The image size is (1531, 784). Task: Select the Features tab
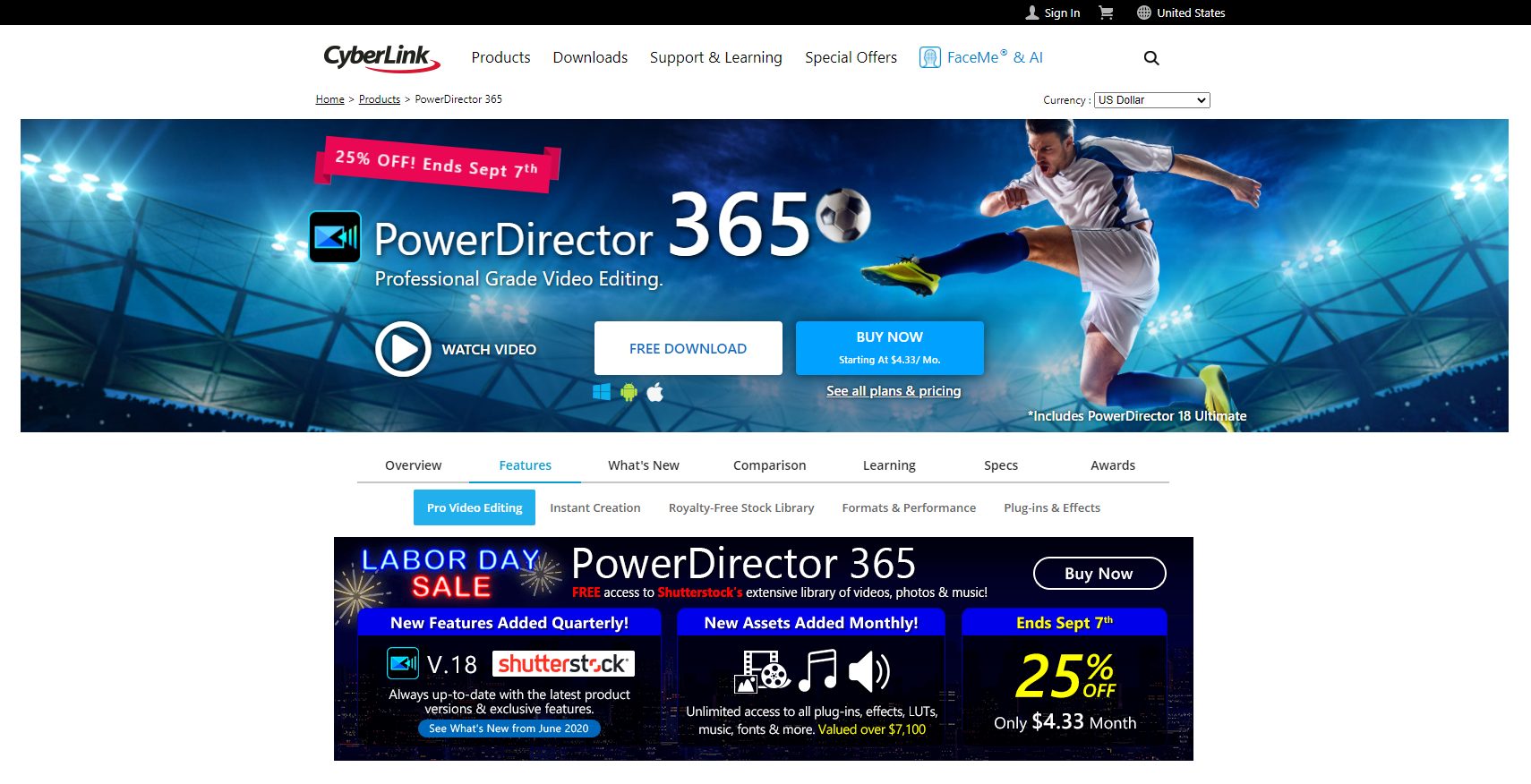point(525,465)
